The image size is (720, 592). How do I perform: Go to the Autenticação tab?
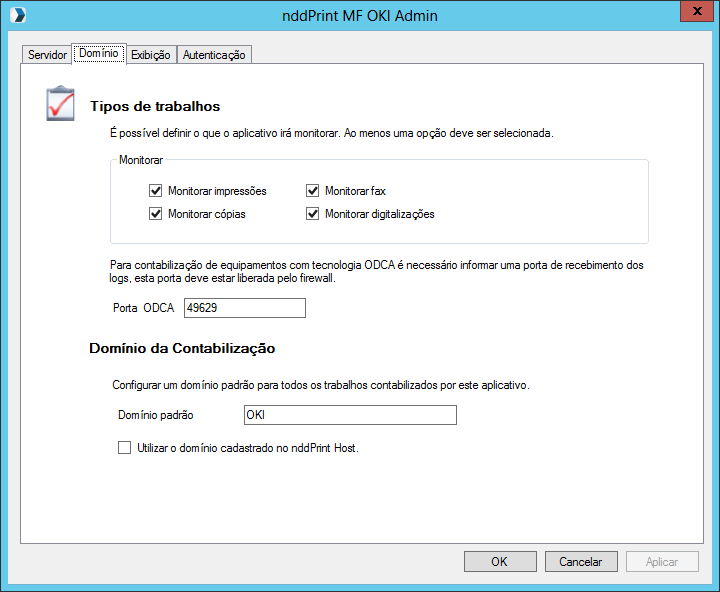pyautogui.click(x=214, y=55)
